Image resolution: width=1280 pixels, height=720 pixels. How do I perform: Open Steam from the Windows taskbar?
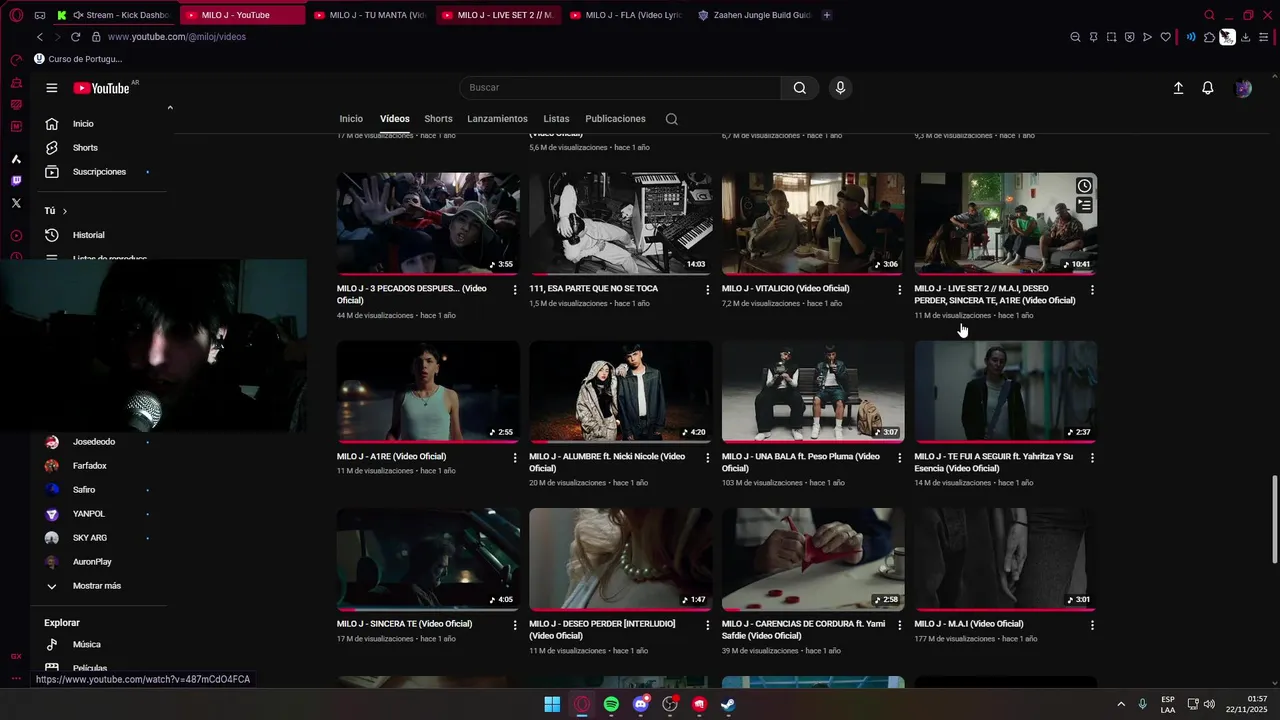[x=729, y=704]
